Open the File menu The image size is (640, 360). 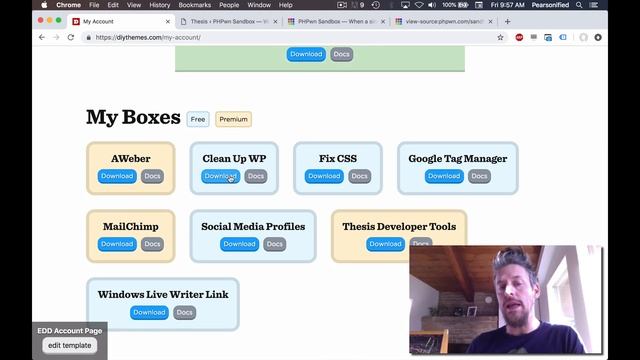[x=94, y=5]
